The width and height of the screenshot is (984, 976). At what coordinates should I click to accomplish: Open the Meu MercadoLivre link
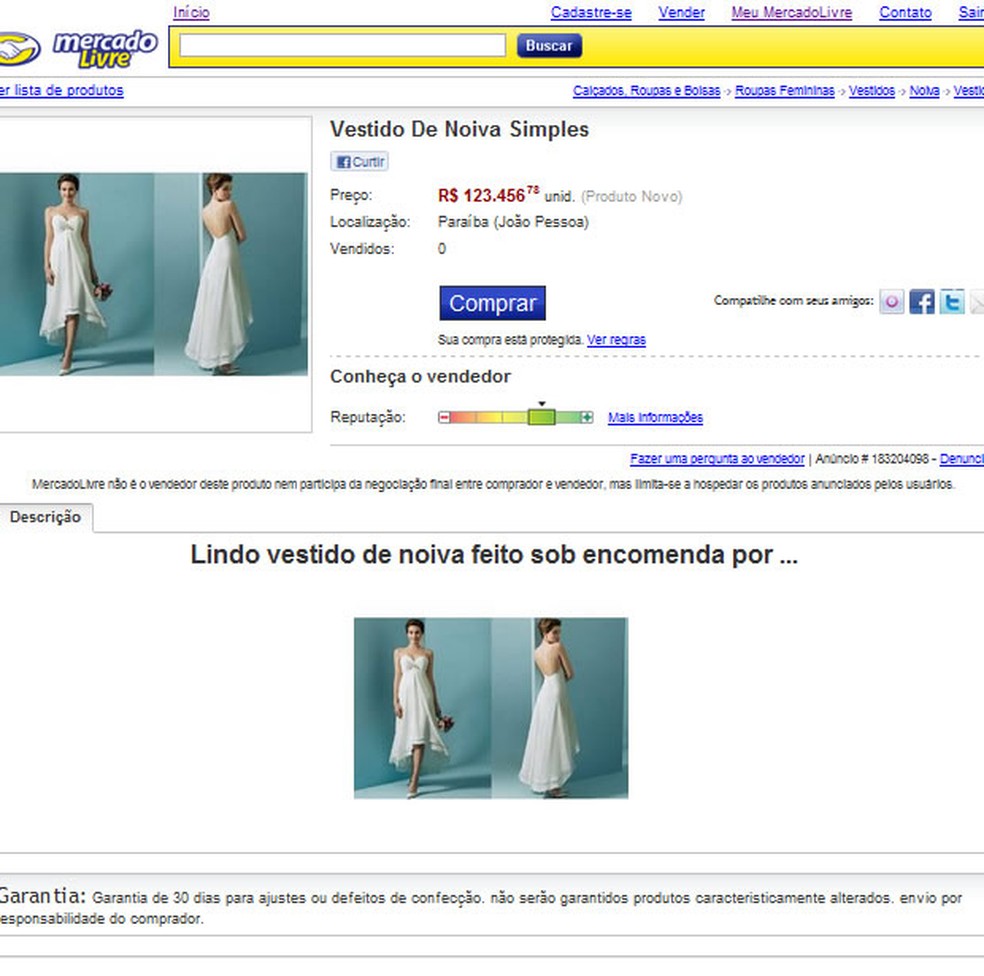pos(792,13)
